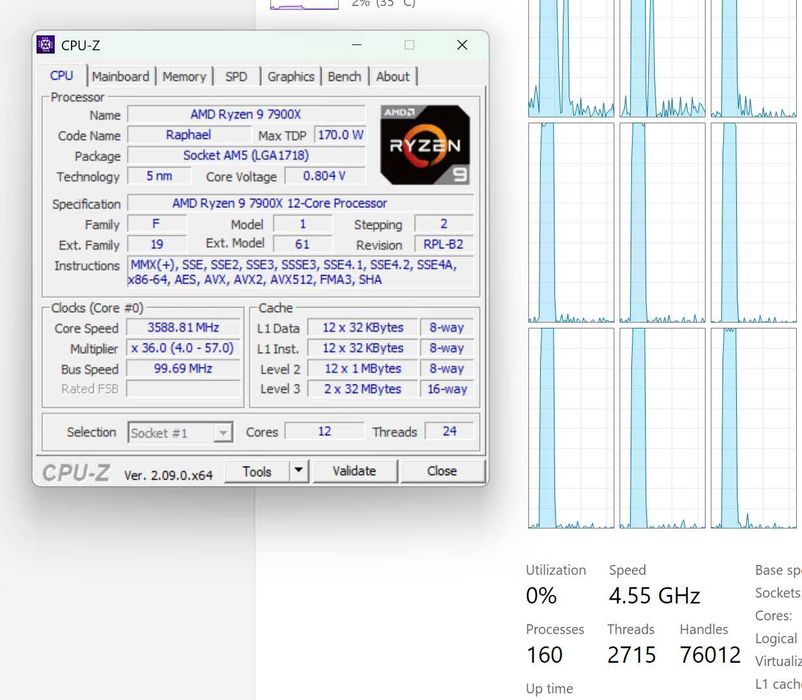Click the Ext. Model value 61
This screenshot has width=802, height=700.
pyautogui.click(x=302, y=244)
